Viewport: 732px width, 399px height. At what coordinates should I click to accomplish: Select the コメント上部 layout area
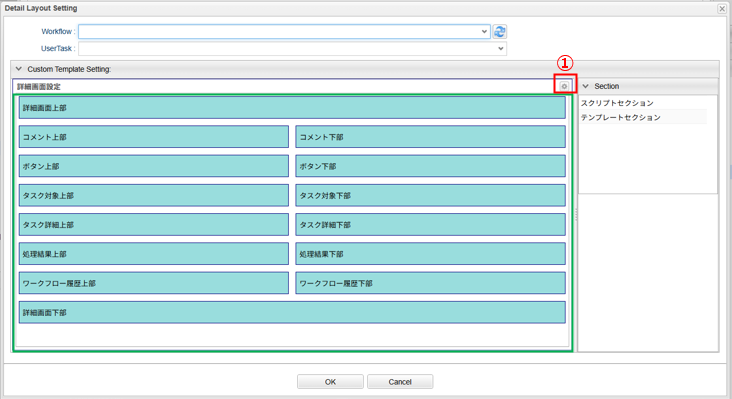point(154,137)
